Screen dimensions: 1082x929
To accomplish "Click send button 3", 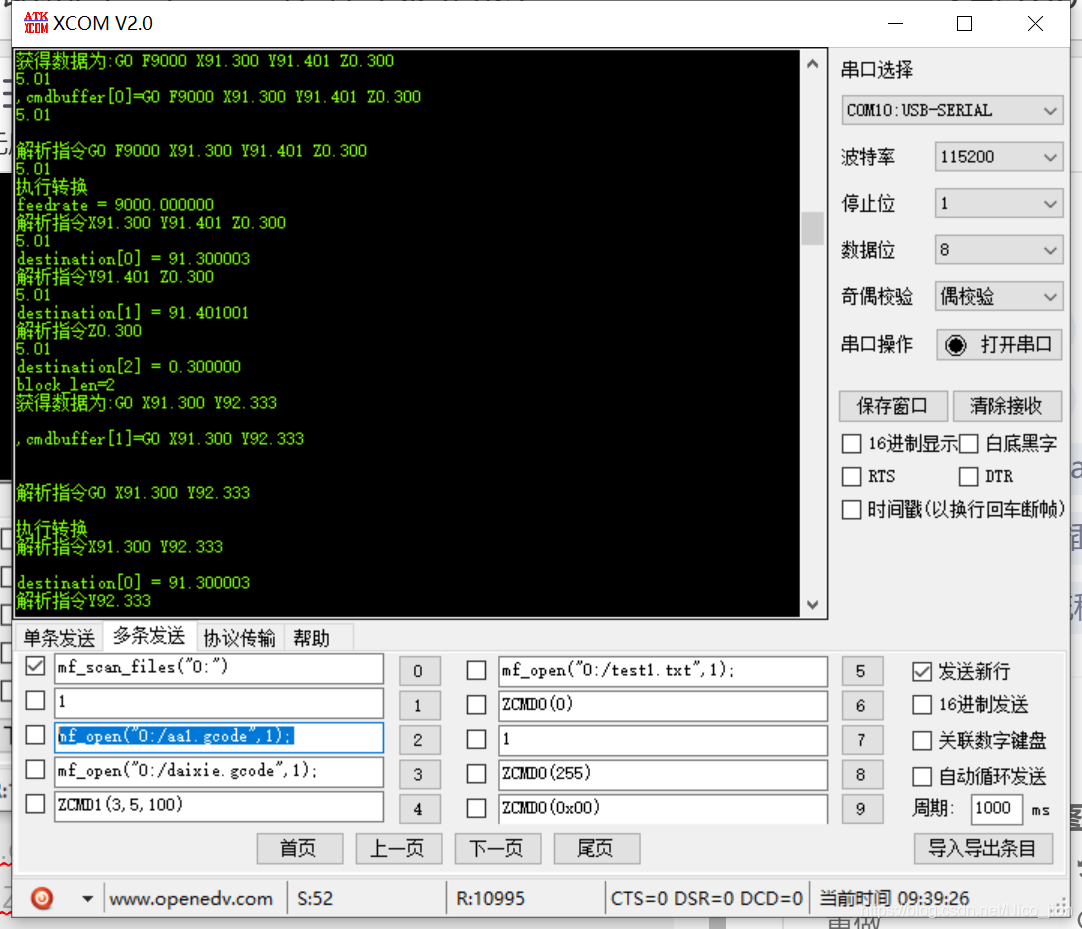I will point(419,774).
